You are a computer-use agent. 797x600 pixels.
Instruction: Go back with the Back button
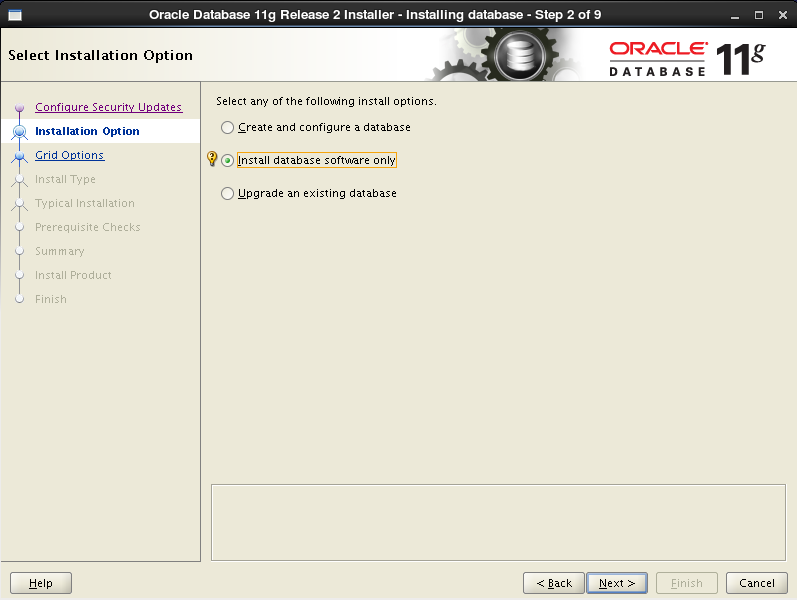click(554, 583)
